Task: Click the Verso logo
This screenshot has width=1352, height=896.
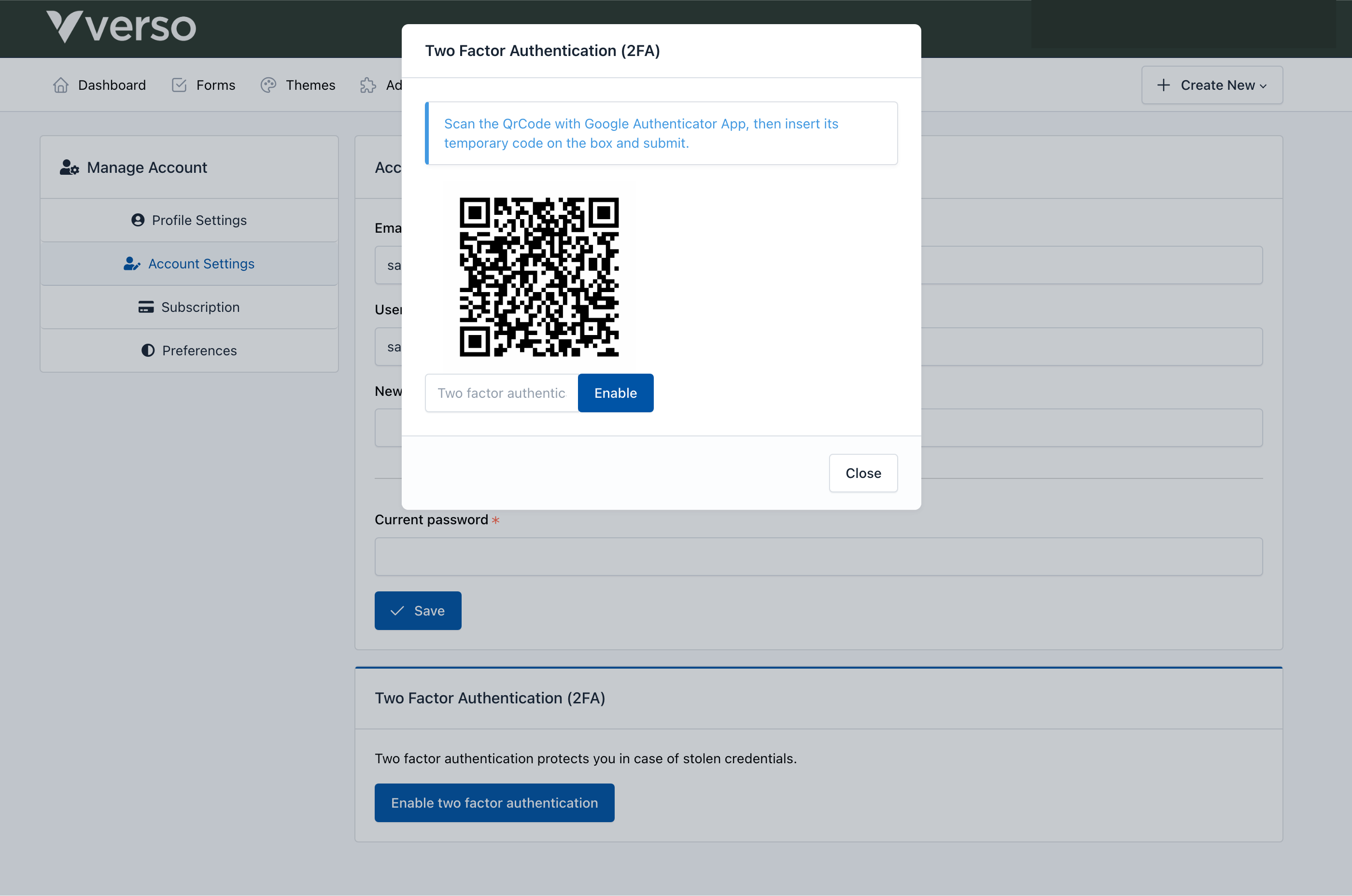Action: click(121, 26)
